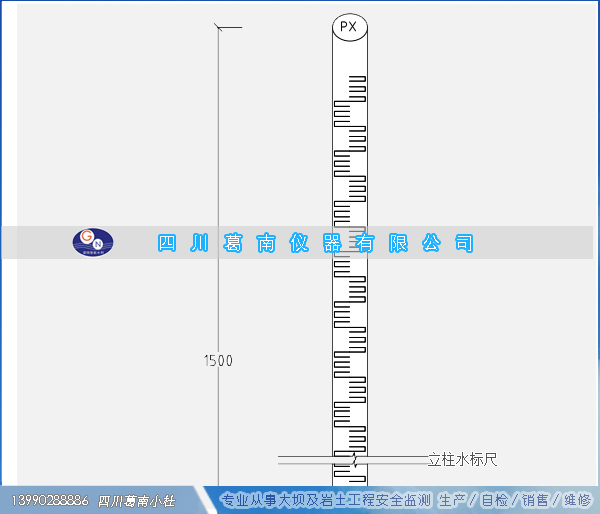Select the 1500 dimension text
Image resolution: width=600 pixels, height=514 pixels.
click(217, 361)
